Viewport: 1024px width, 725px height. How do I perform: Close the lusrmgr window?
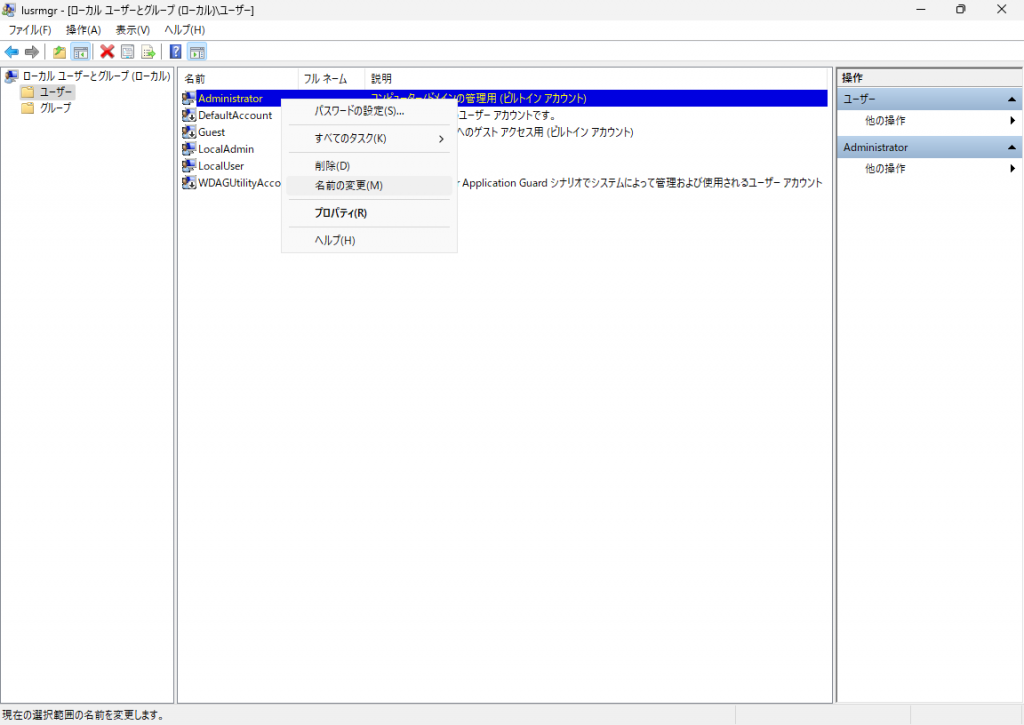tap(1001, 10)
